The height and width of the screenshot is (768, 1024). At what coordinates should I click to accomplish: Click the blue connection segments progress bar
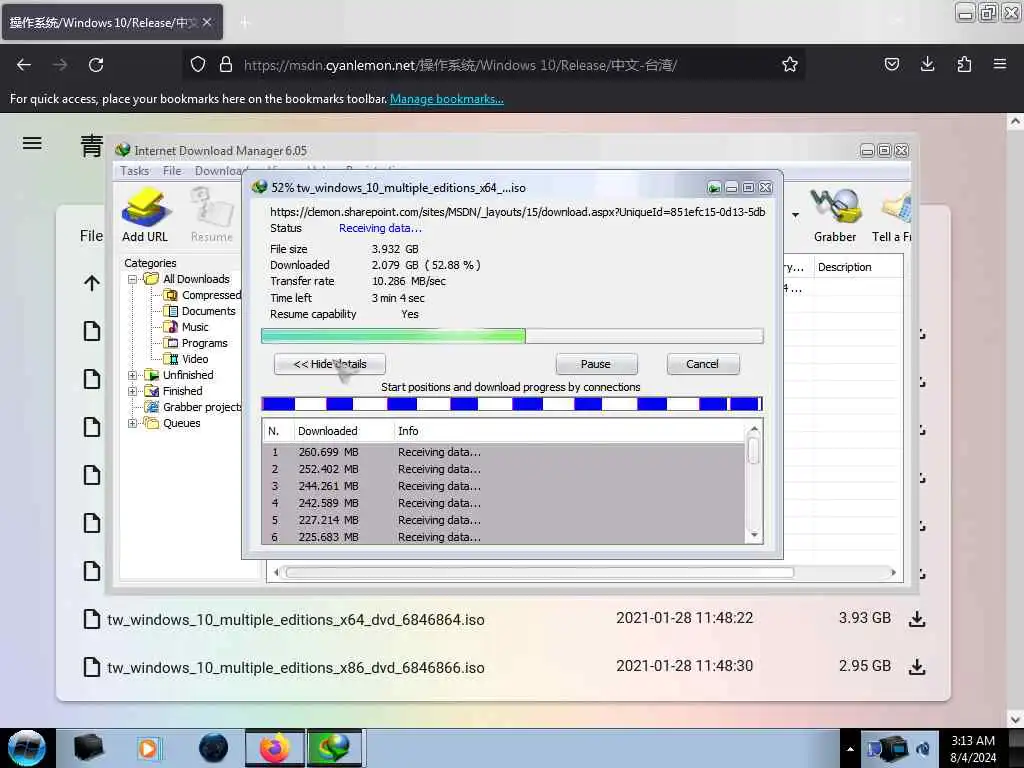pos(512,404)
